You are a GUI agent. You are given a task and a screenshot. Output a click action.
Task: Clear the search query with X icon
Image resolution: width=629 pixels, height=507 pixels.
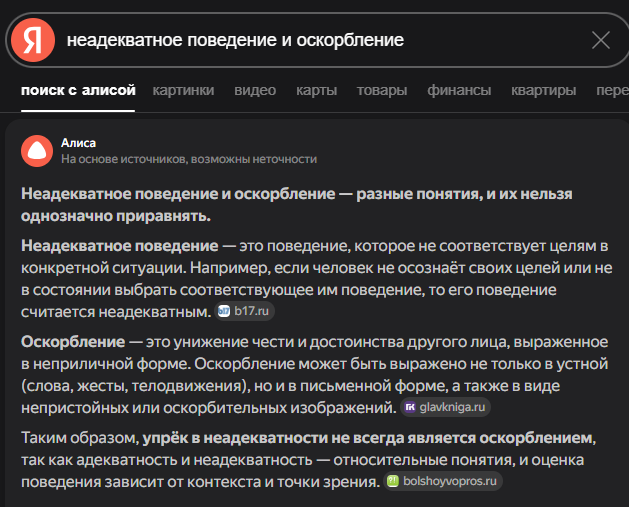[601, 40]
